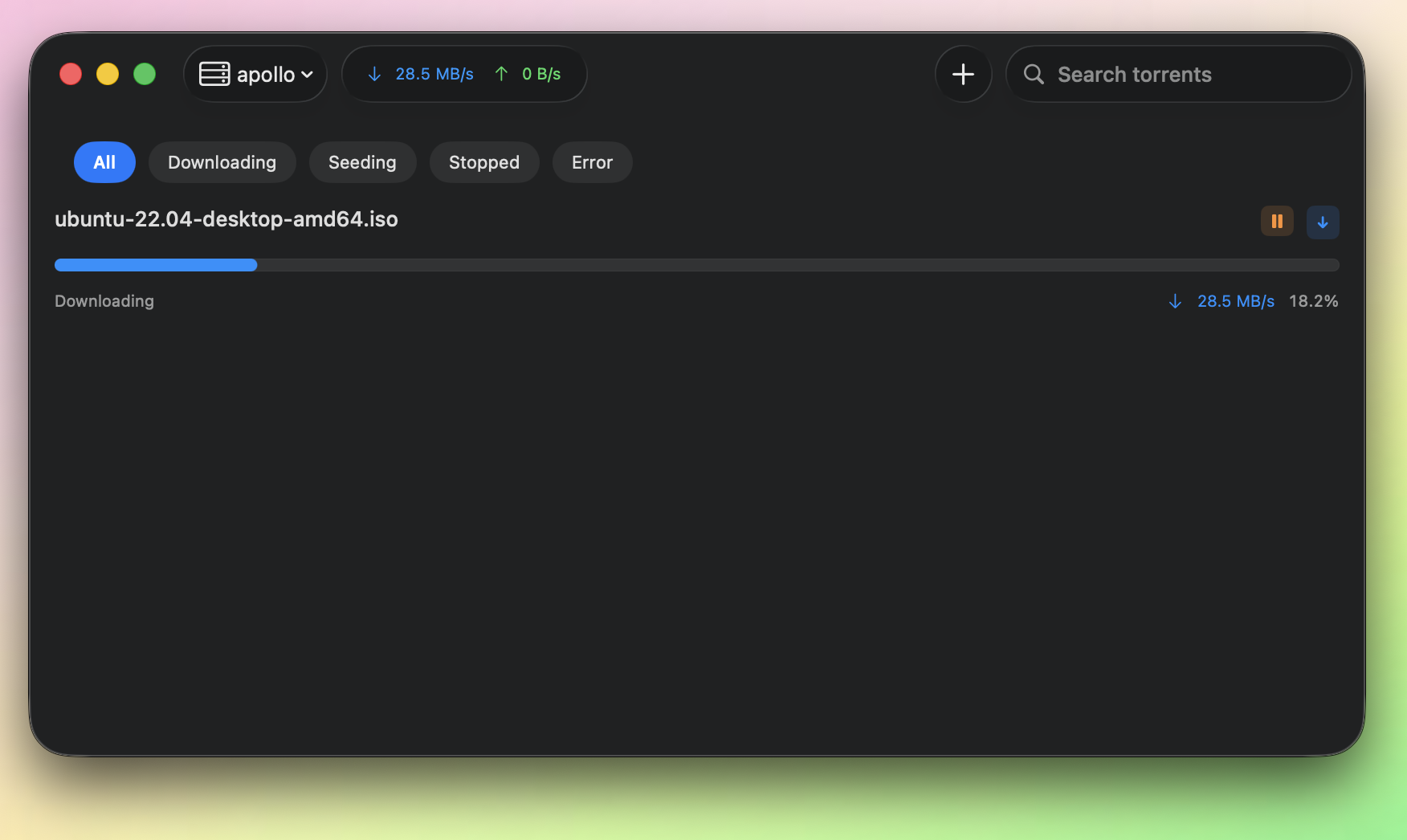This screenshot has height=840, width=1407.
Task: Click the green upload speed arrow in the header
Action: point(500,74)
